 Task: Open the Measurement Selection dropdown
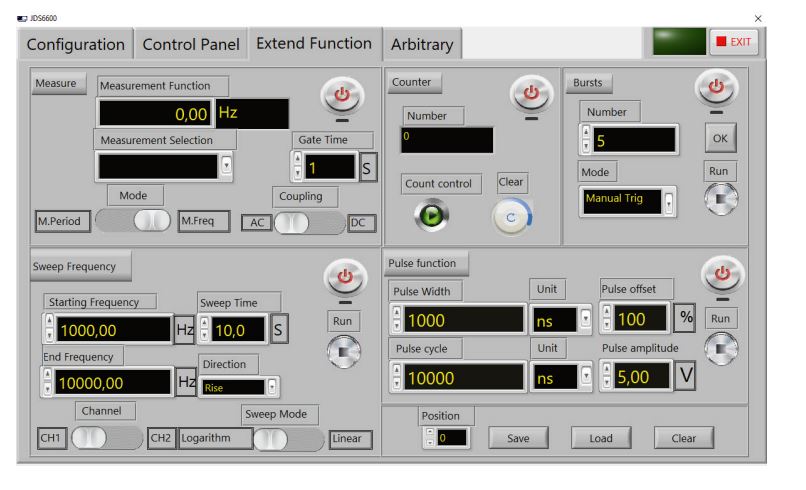(x=225, y=166)
